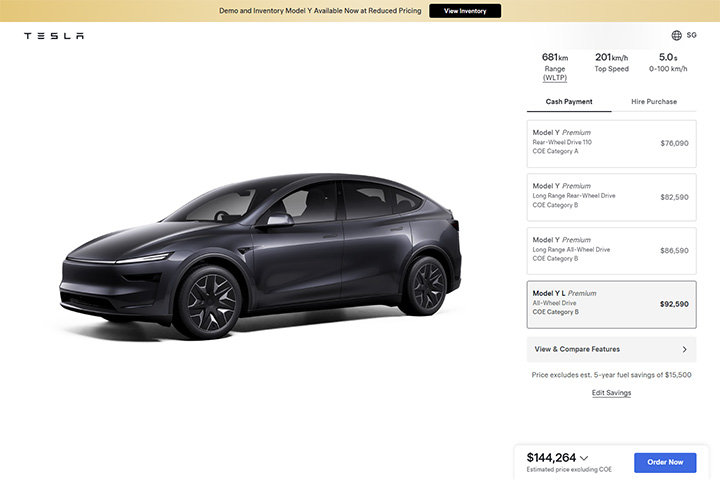Open the globe region selector icon

pos(676,35)
